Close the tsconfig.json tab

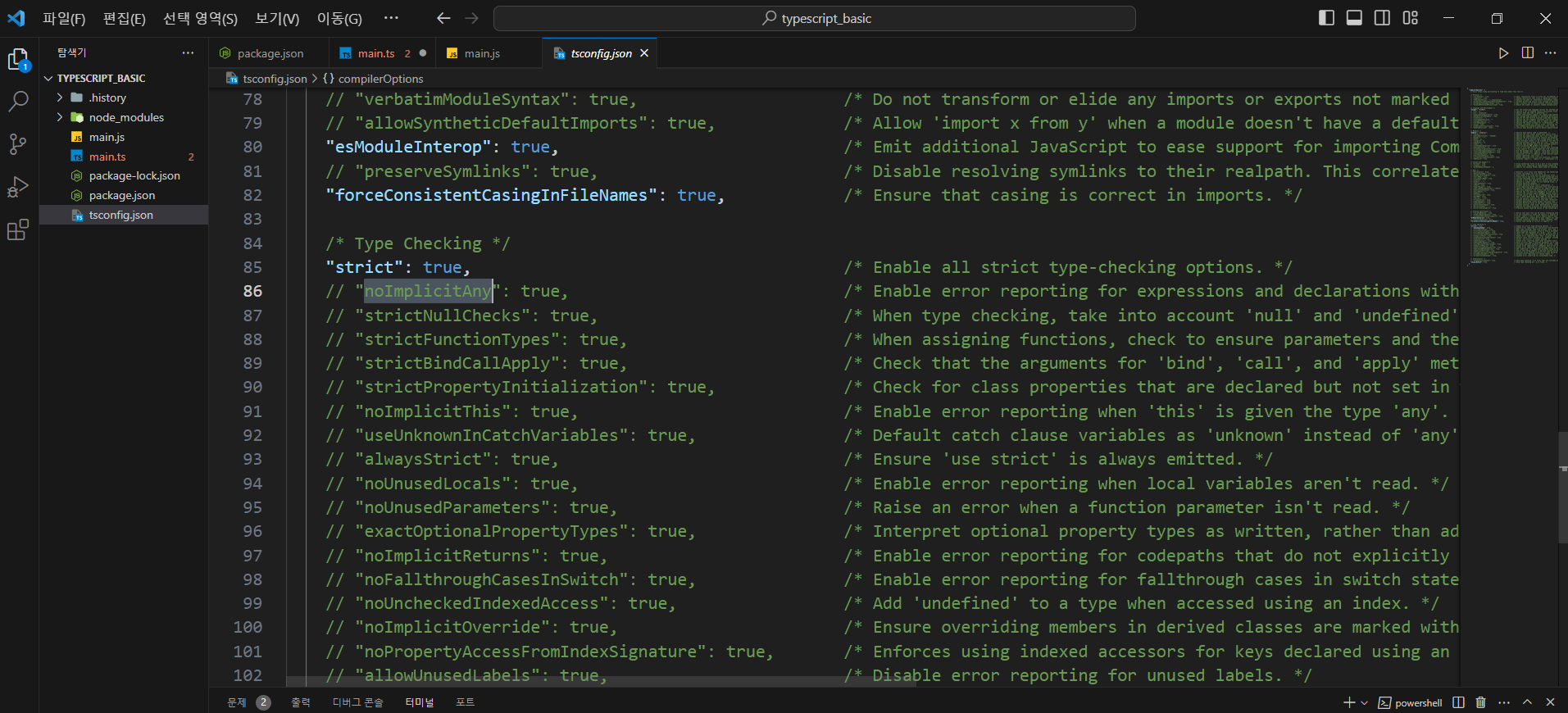point(644,53)
